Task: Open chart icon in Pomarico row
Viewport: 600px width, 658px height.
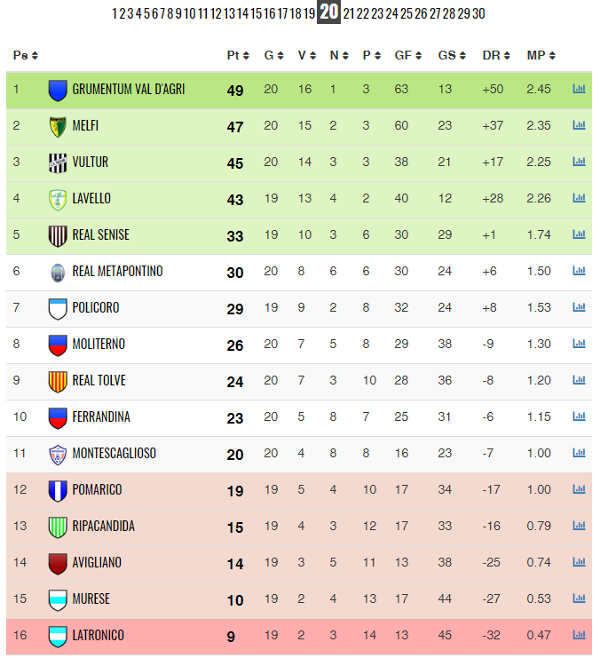Action: [579, 489]
